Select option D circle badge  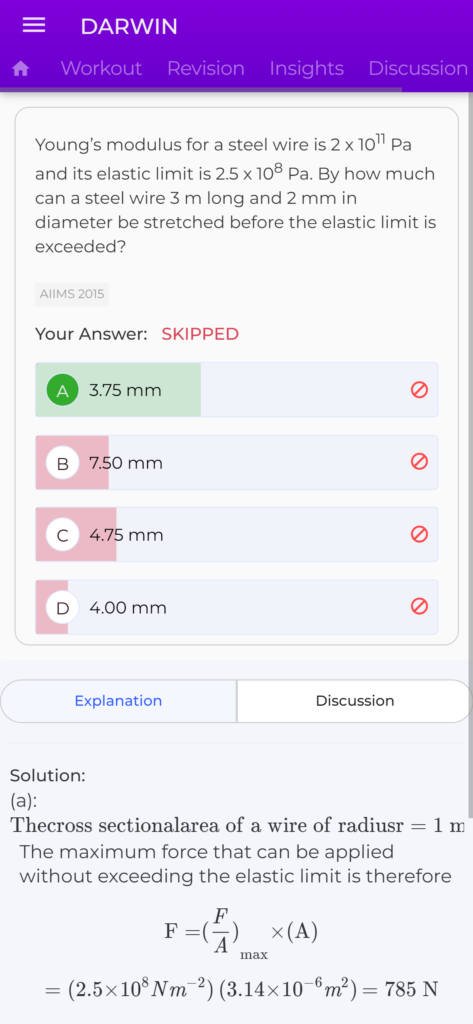tap(63, 608)
